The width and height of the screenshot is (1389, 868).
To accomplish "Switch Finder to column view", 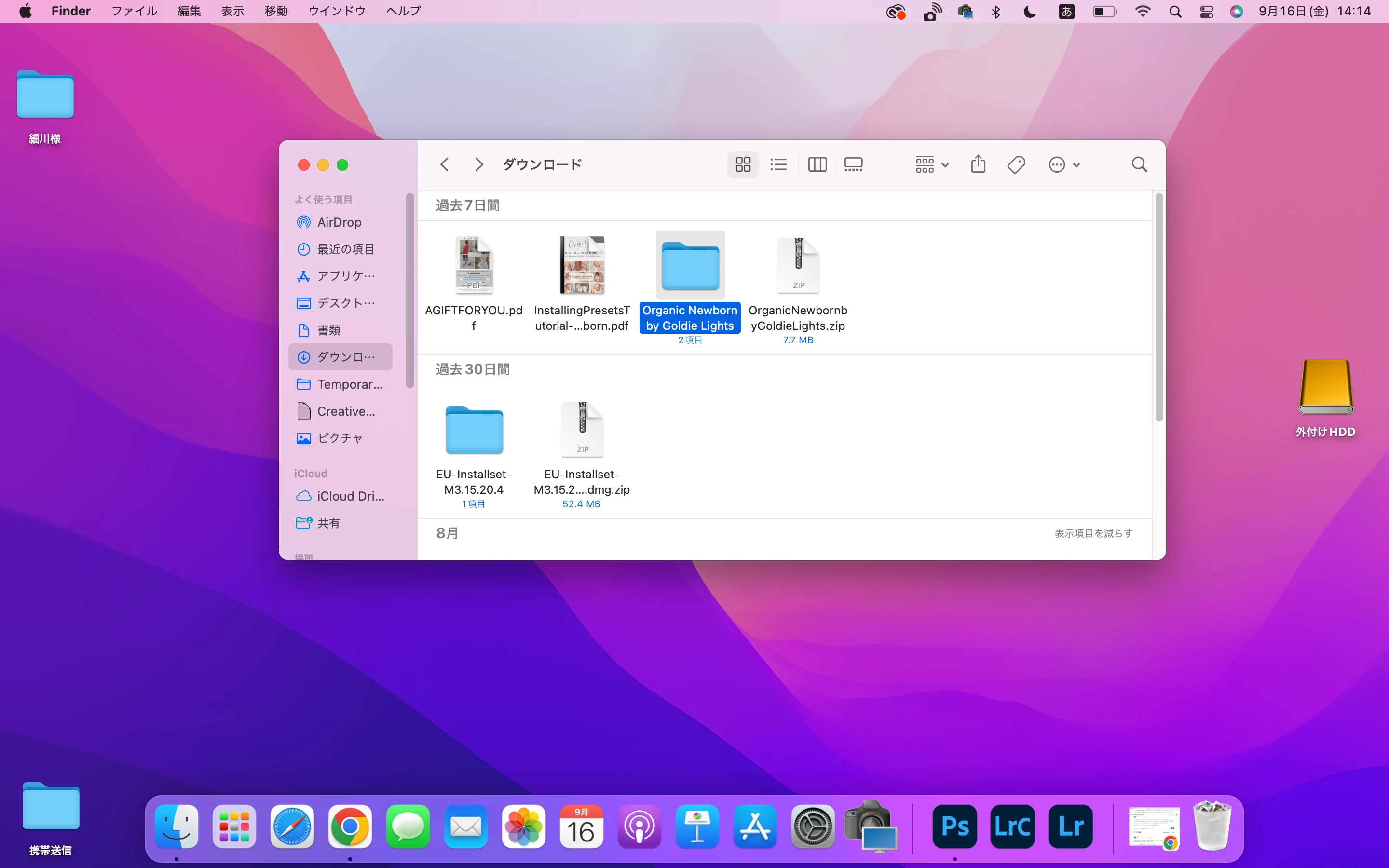I will (x=817, y=165).
